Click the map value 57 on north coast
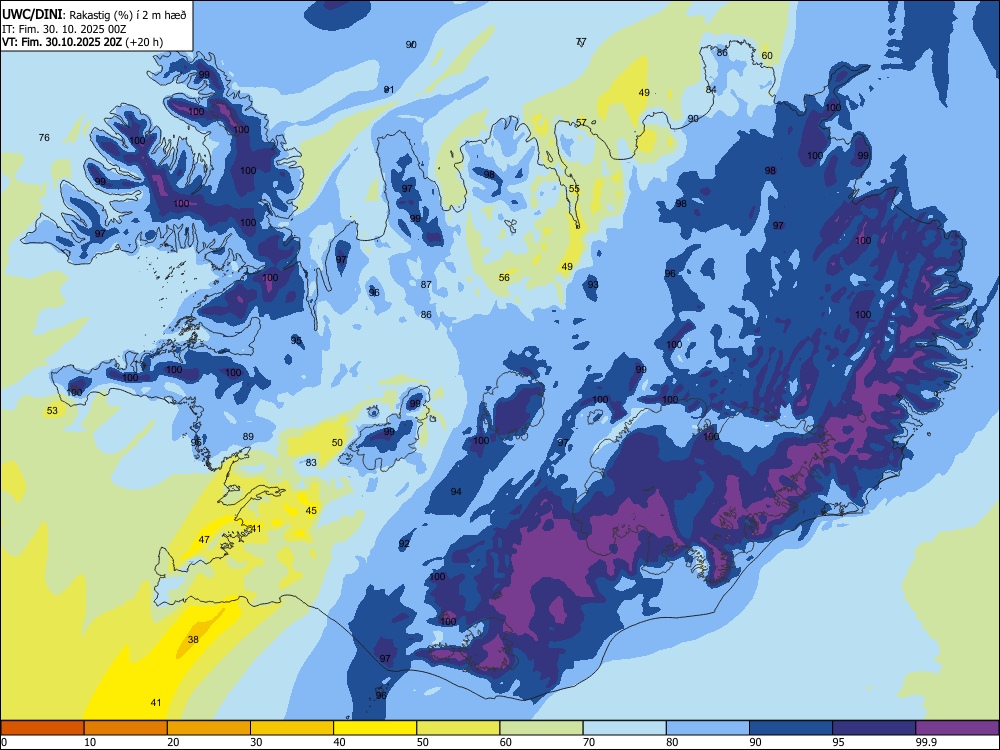Image resolution: width=1000 pixels, height=750 pixels. tap(581, 122)
